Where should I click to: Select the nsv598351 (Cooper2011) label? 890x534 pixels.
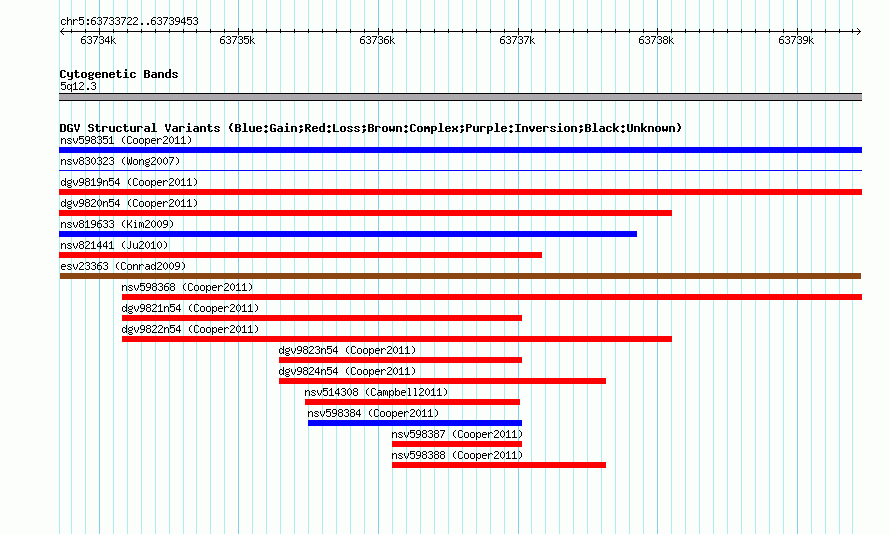[x=126, y=140]
